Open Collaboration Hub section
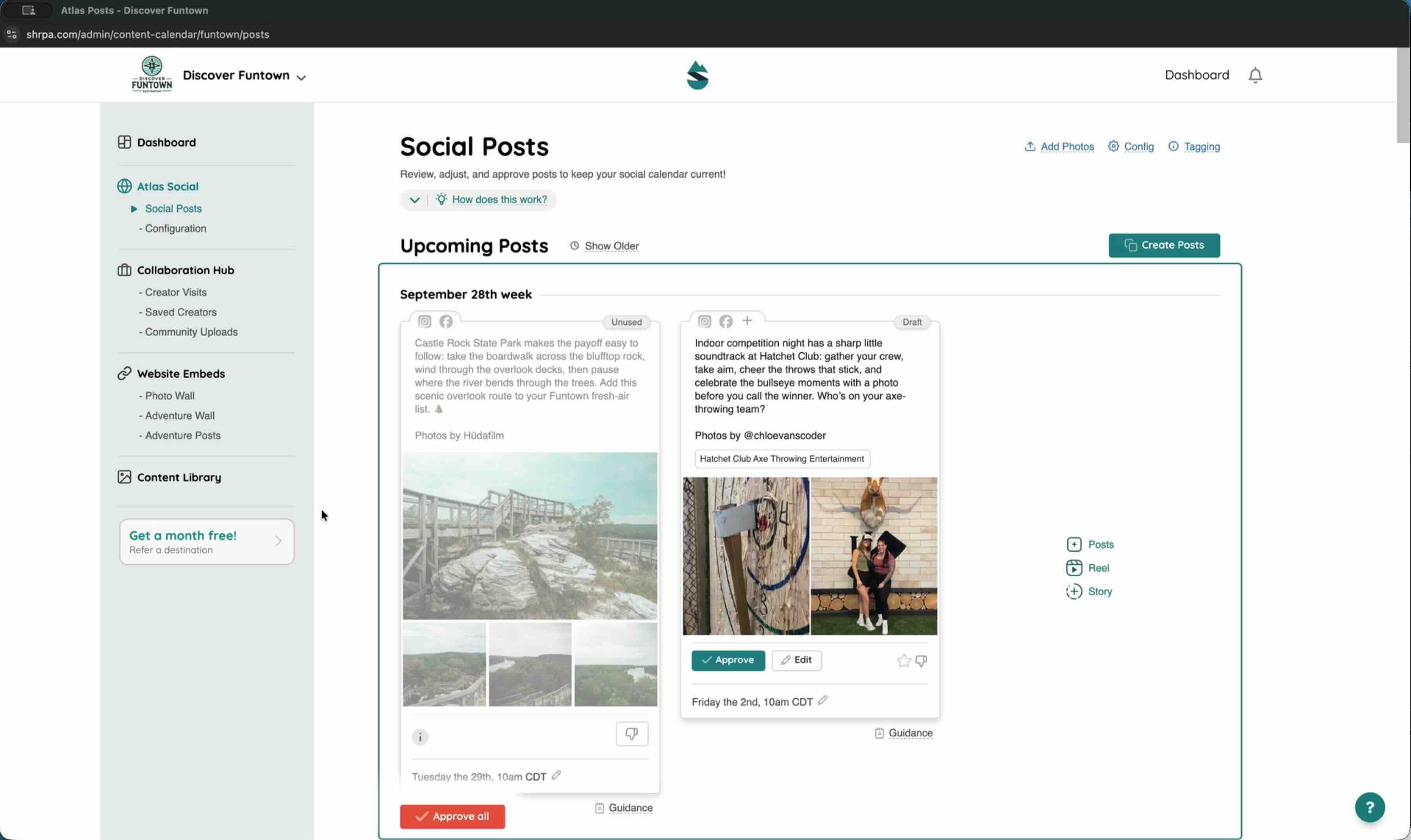Viewport: 1411px width, 840px height. click(x=175, y=270)
